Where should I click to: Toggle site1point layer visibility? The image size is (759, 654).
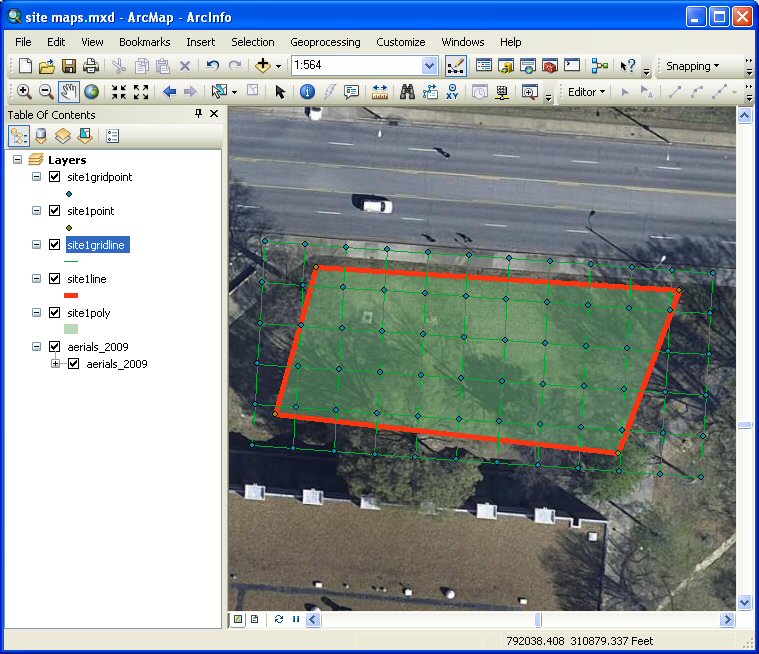tap(55, 211)
